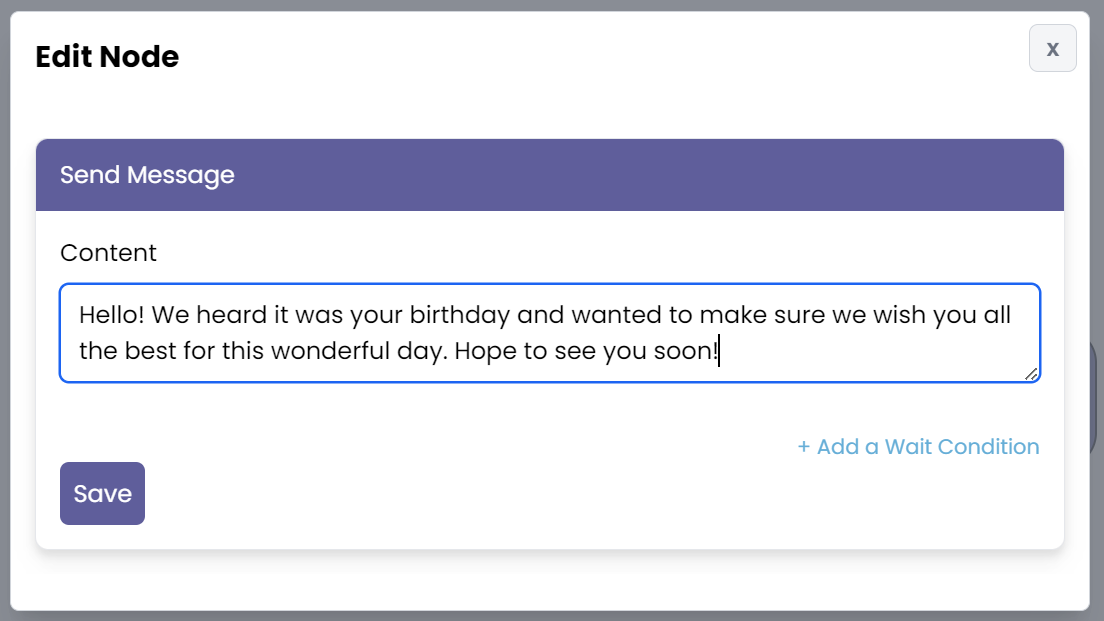
Task: Click inside the message Content textarea
Action: [548, 332]
